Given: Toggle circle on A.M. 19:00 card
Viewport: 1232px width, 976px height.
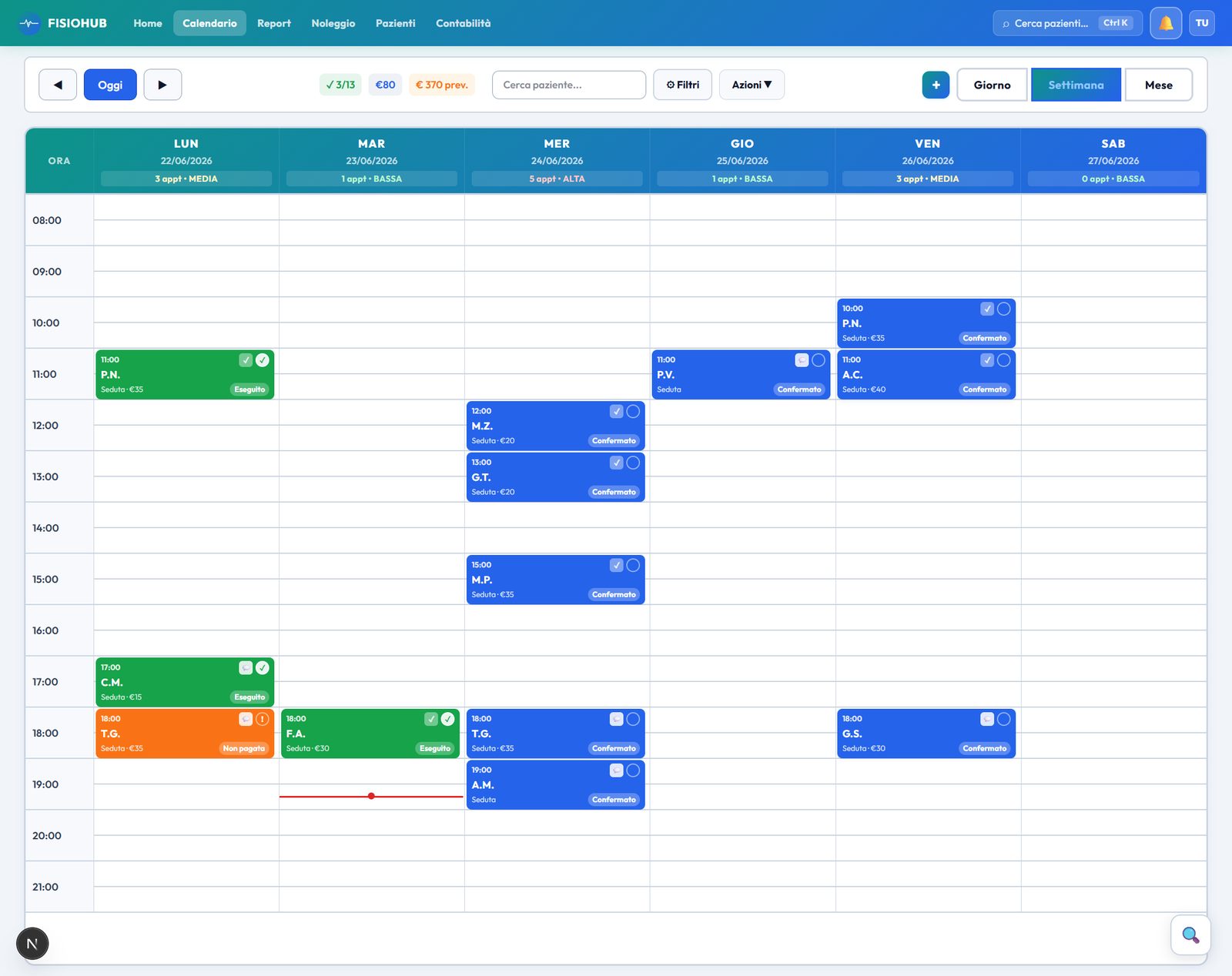Looking at the screenshot, I should tap(633, 770).
